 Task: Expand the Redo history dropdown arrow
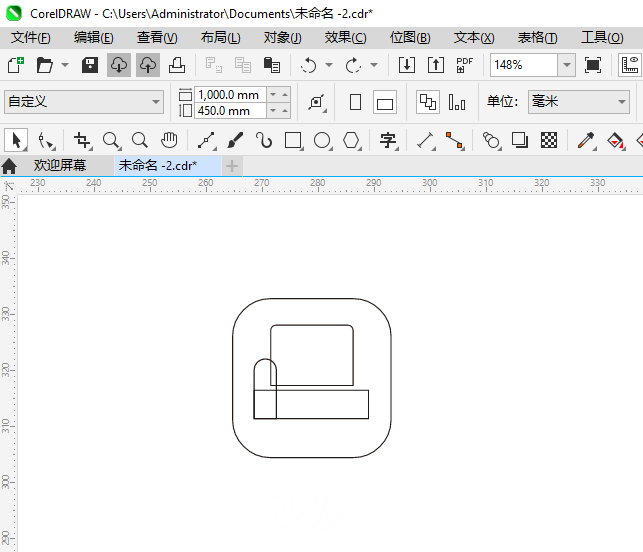pyautogui.click(x=374, y=65)
